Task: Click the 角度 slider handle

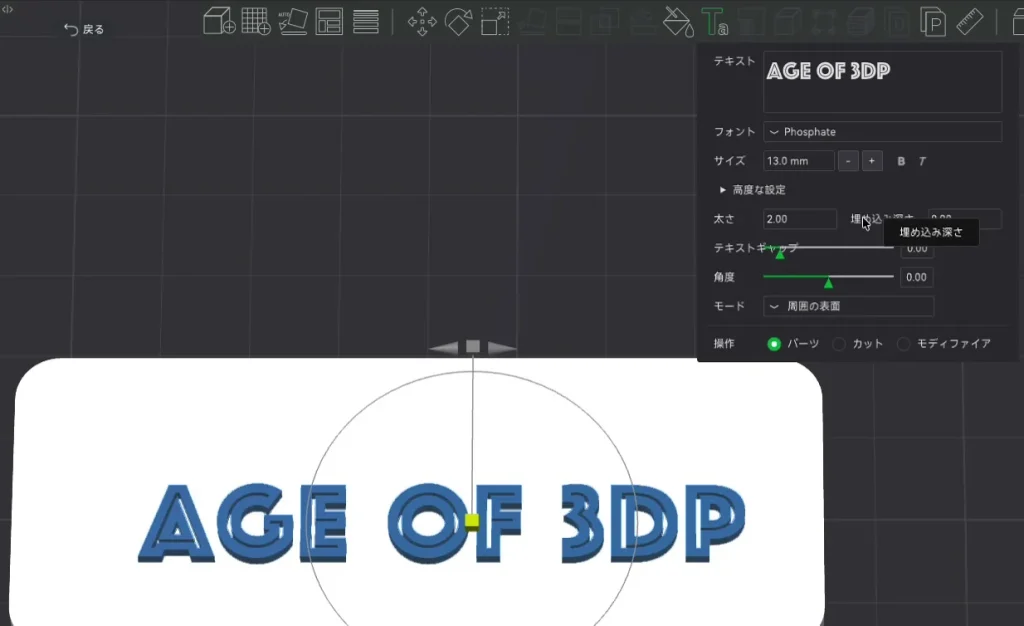Action: point(828,283)
